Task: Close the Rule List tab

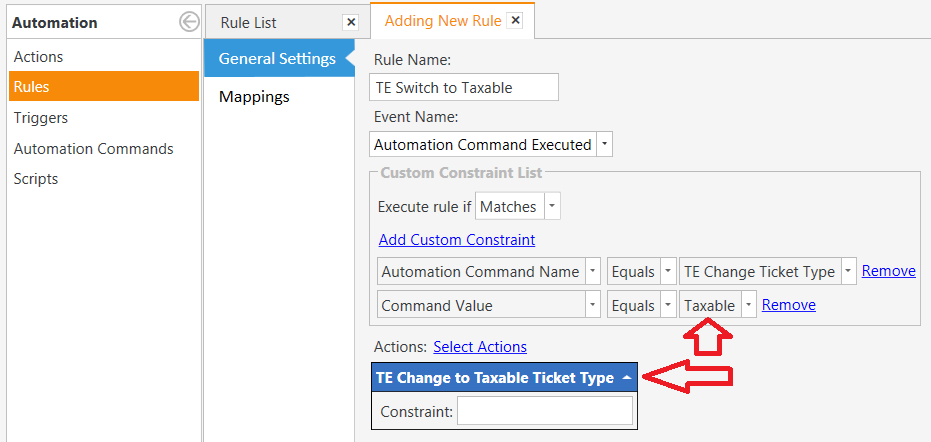Action: (350, 22)
